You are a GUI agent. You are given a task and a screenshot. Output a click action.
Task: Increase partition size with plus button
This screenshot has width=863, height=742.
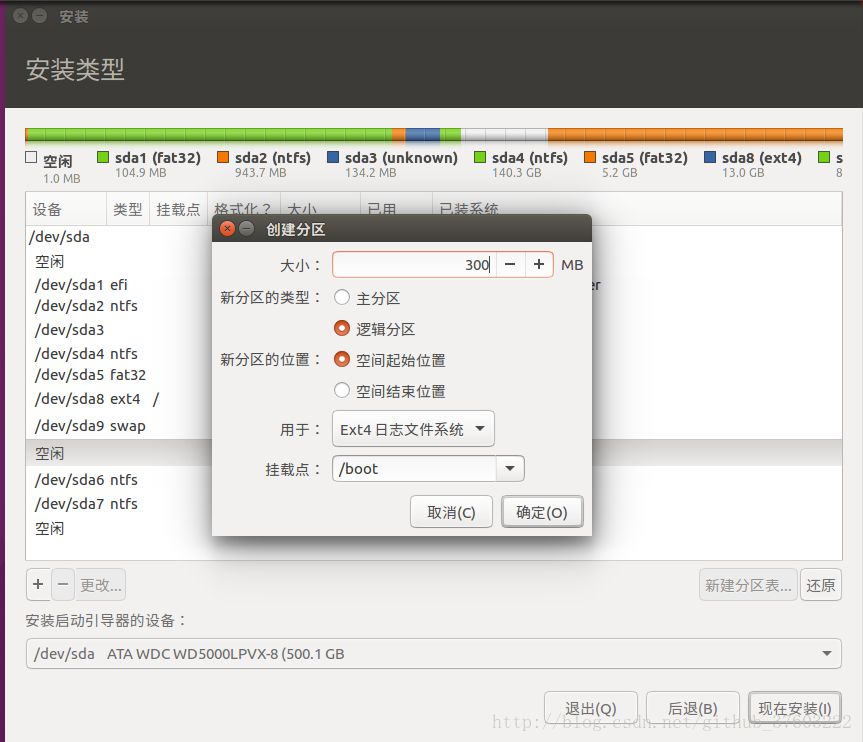click(539, 265)
